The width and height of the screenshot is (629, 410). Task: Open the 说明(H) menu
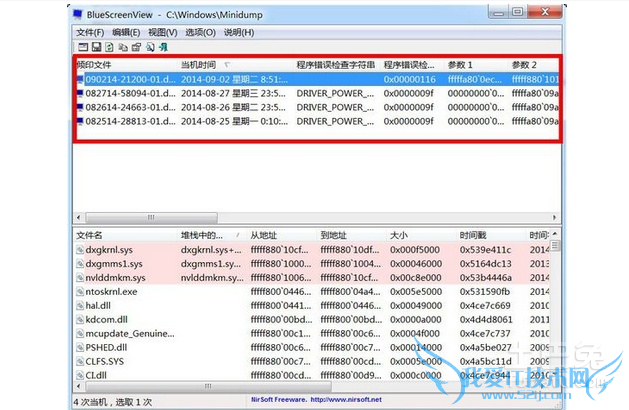(239, 32)
